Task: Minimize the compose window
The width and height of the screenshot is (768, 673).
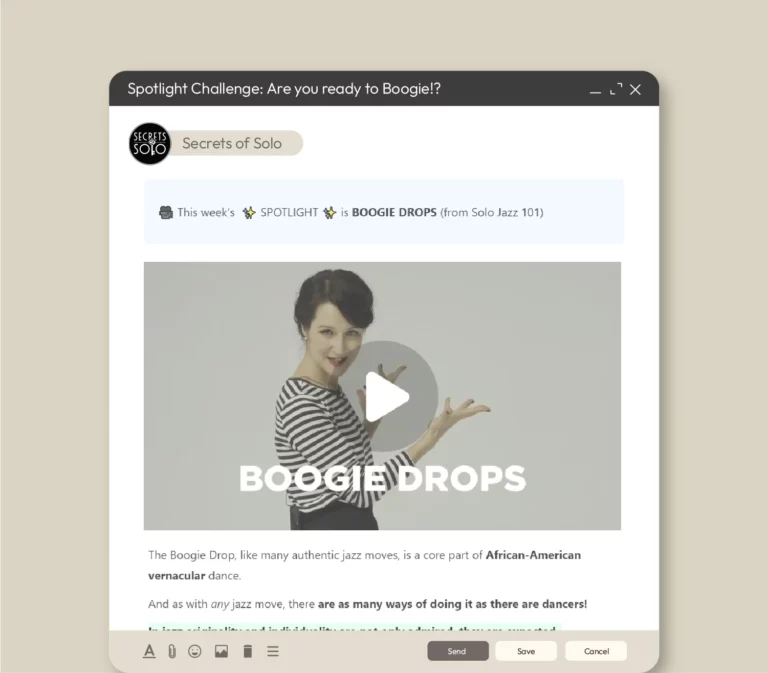Action: pos(595,90)
